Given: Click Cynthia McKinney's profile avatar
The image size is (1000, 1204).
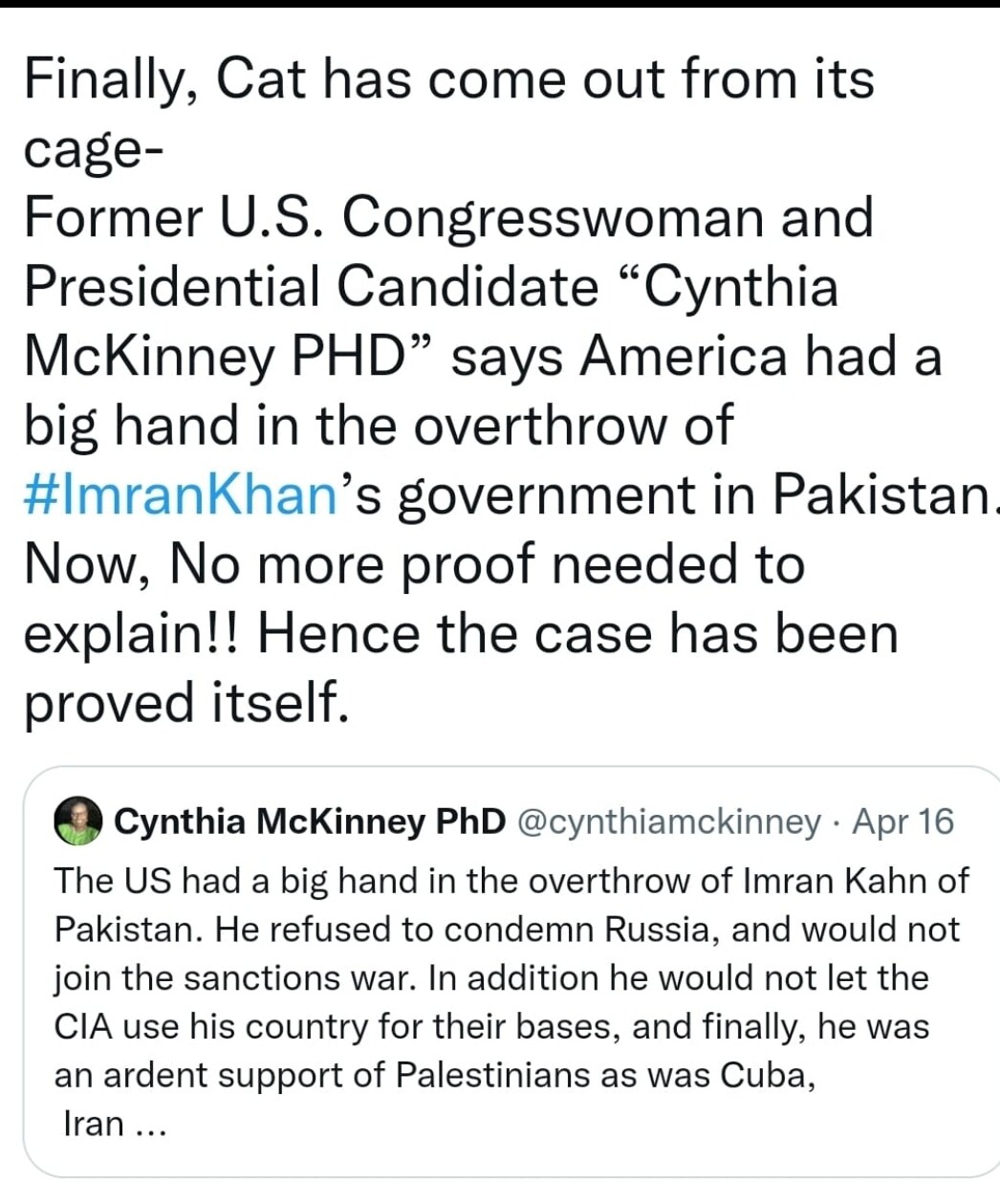Looking at the screenshot, I should [x=78, y=821].
